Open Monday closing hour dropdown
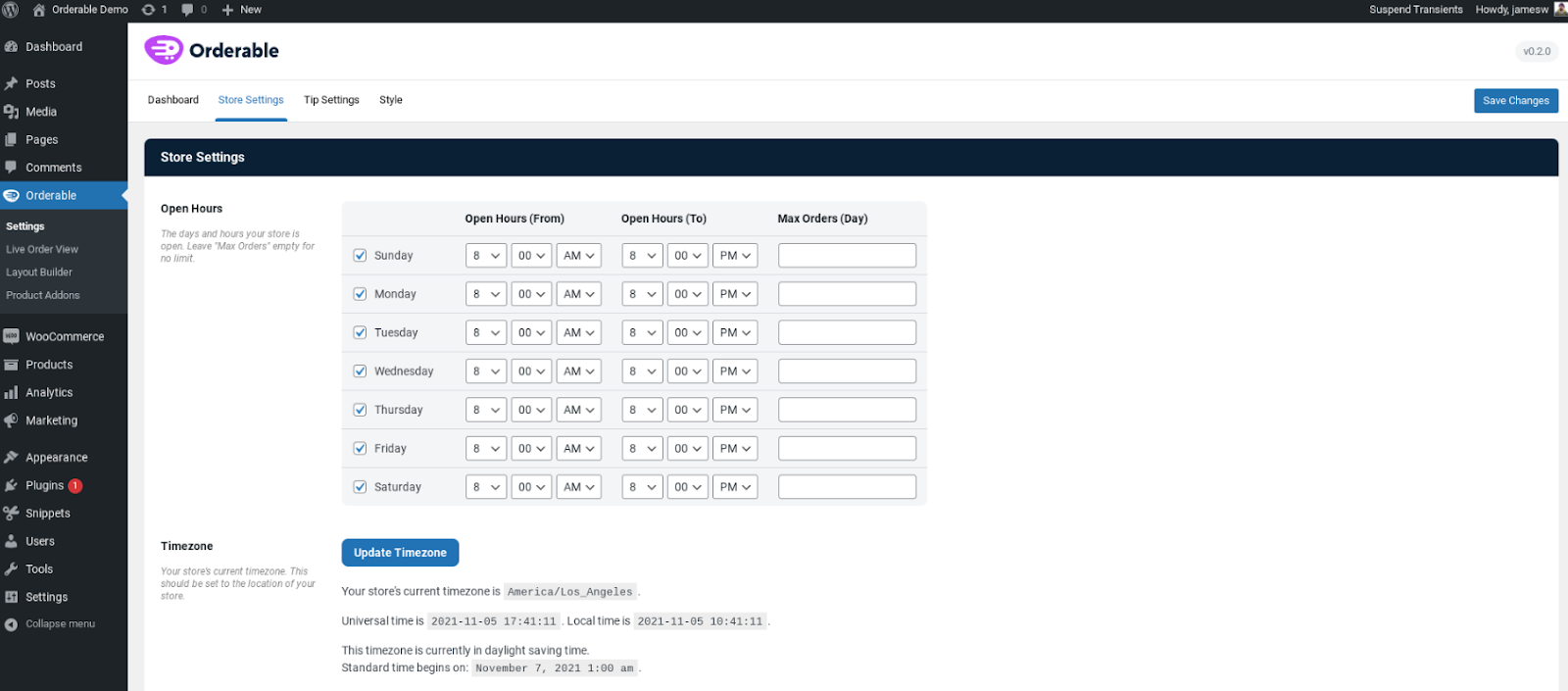Image resolution: width=1568 pixels, height=691 pixels. coord(642,294)
